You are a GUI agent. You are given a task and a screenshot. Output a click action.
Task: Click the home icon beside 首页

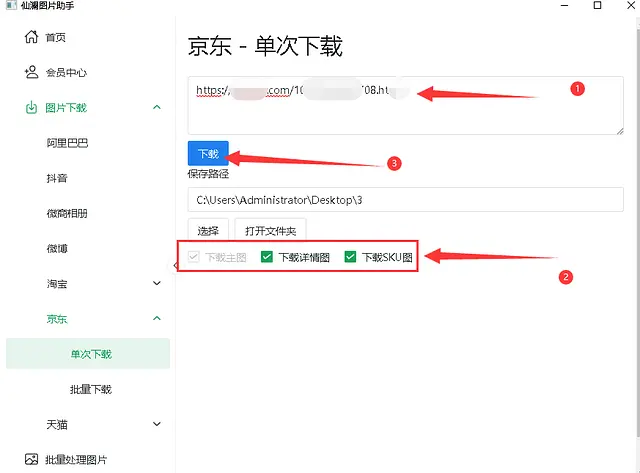(31, 37)
